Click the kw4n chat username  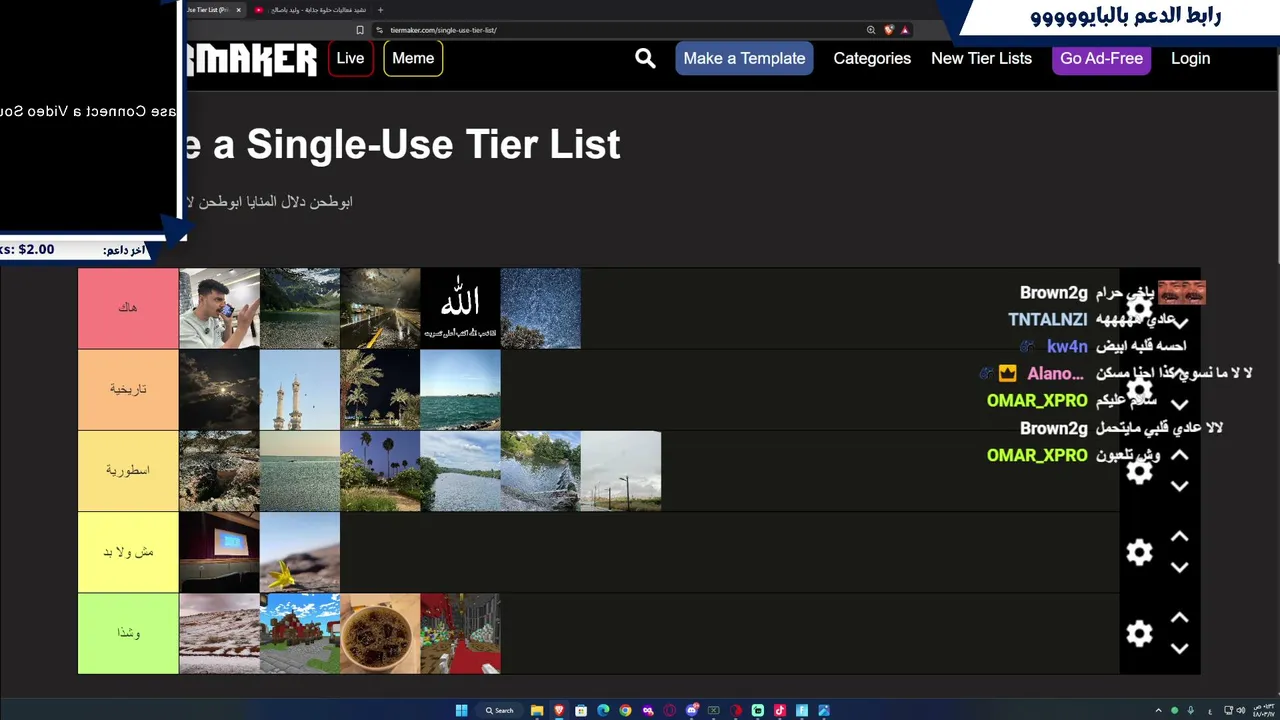(1067, 347)
